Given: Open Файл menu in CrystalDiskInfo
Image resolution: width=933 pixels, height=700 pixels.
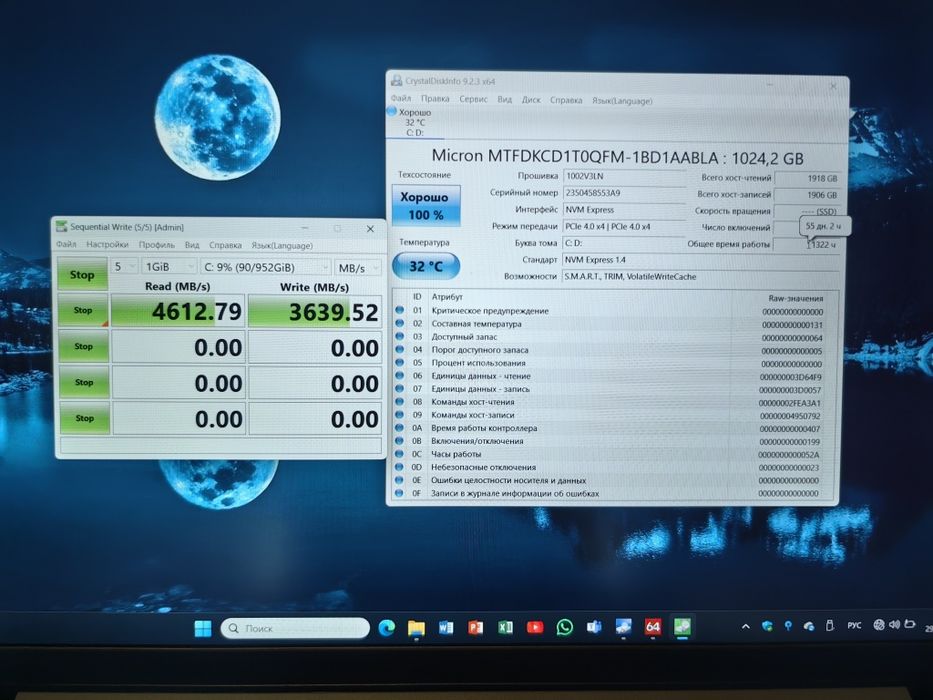Looking at the screenshot, I should pyautogui.click(x=401, y=98).
